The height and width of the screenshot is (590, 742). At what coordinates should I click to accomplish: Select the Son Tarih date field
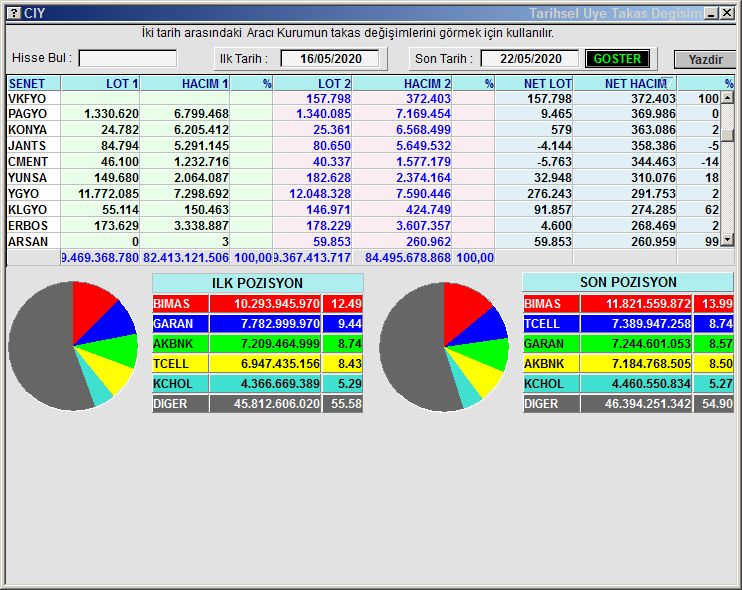click(530, 59)
